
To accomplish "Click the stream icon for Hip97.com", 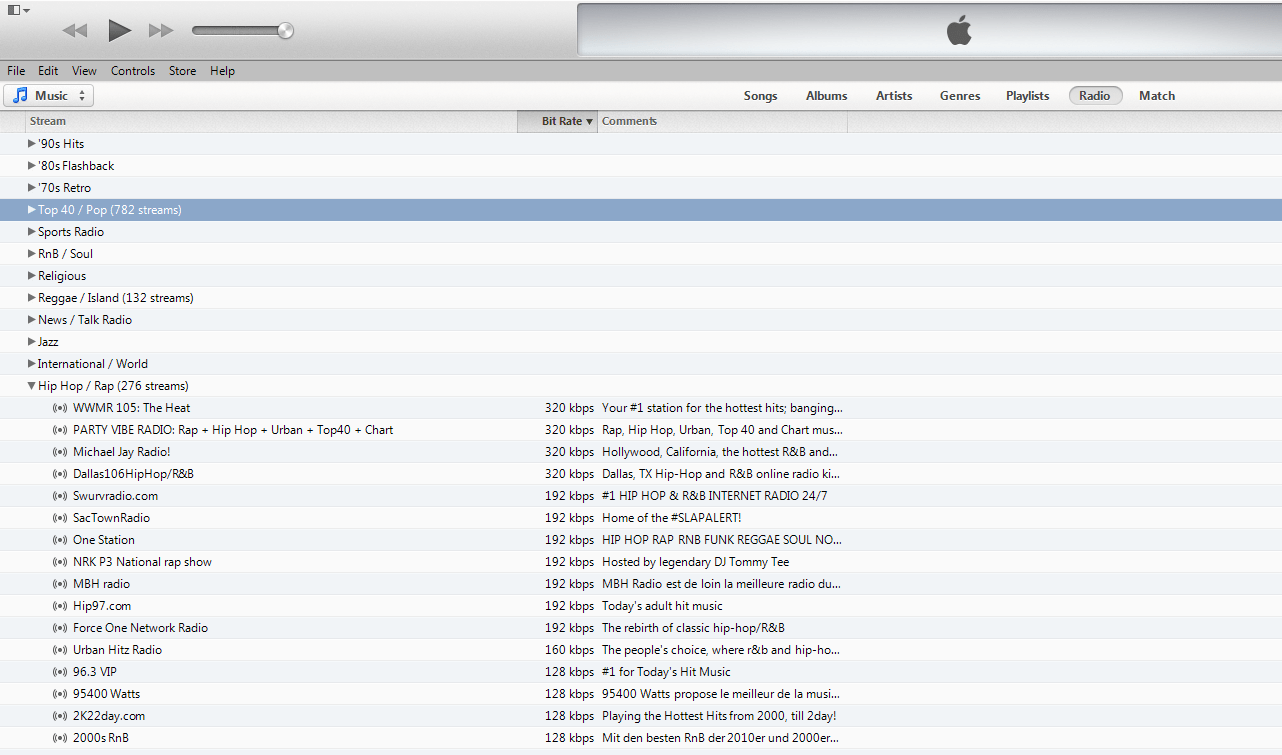I will [60, 606].
